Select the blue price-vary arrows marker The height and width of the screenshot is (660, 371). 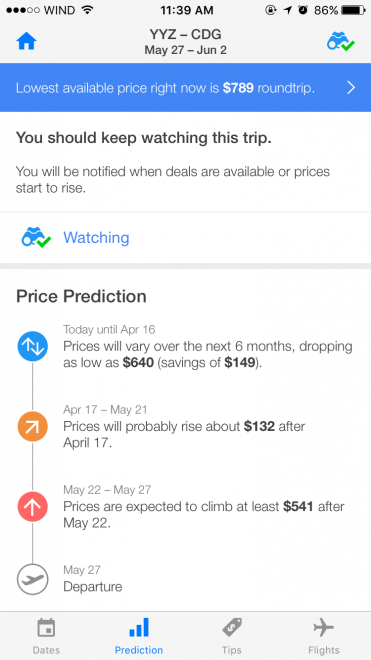(x=32, y=346)
